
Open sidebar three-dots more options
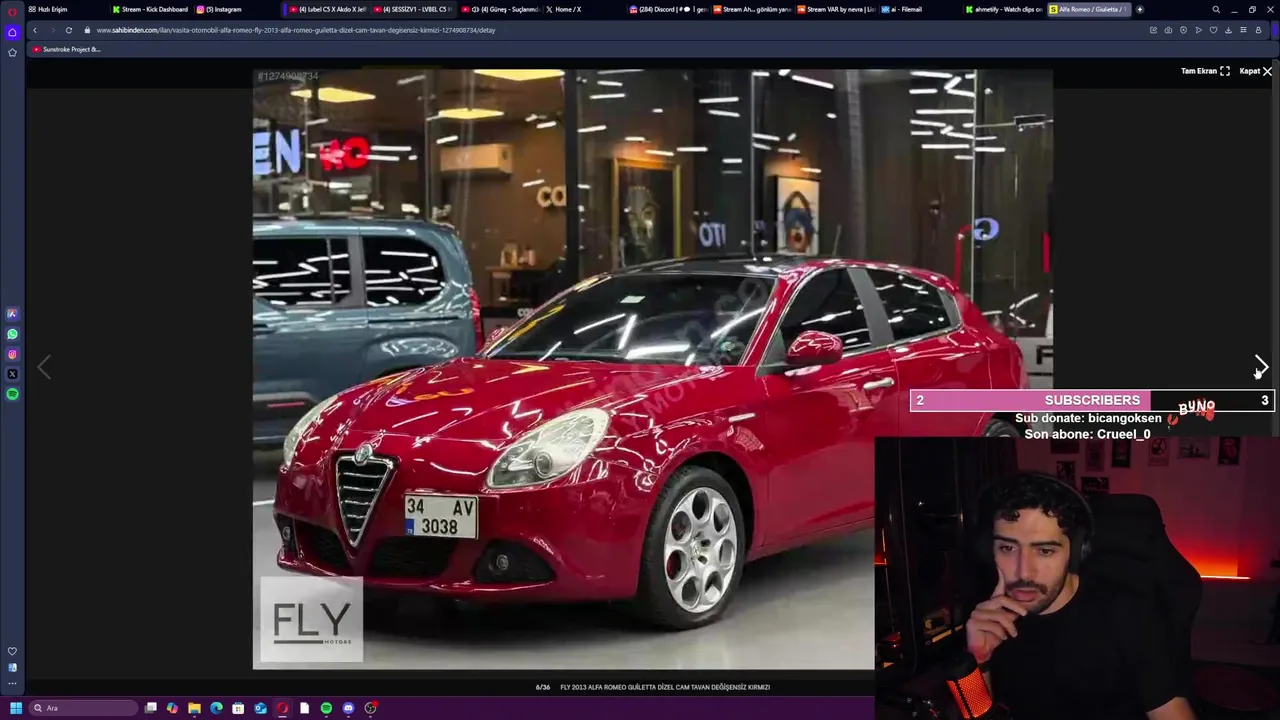pyautogui.click(x=12, y=685)
